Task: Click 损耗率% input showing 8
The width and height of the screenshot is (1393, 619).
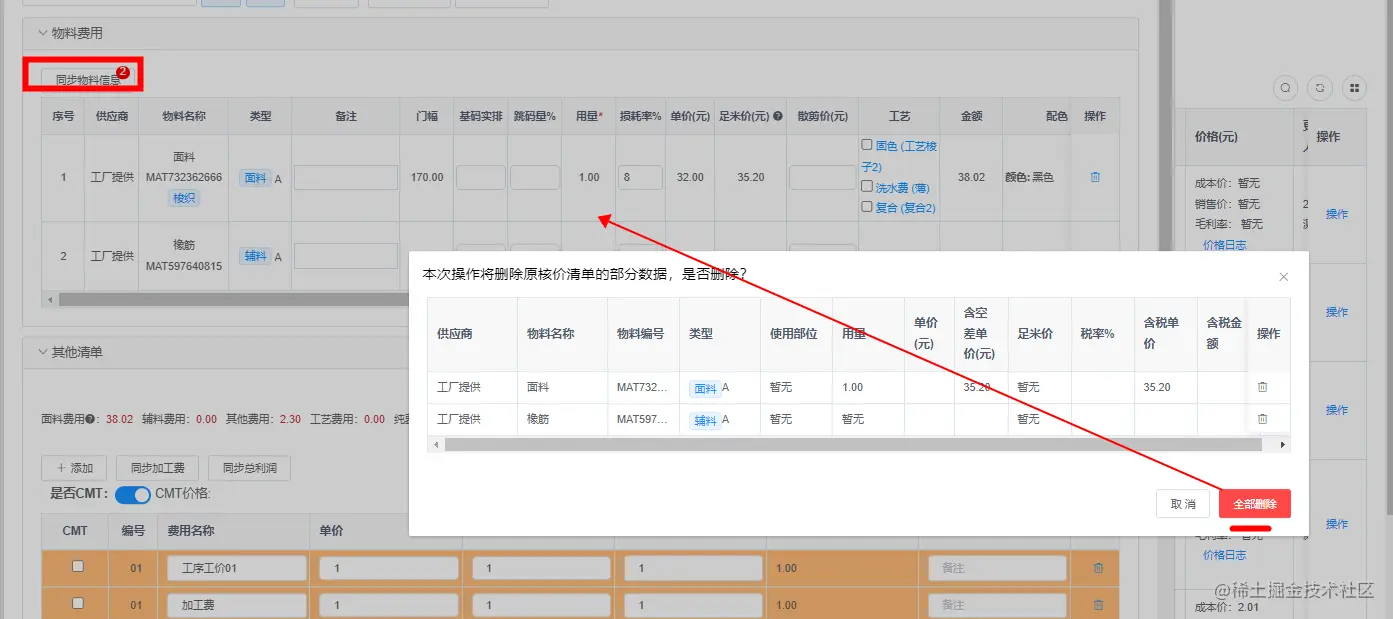Action: point(641,177)
